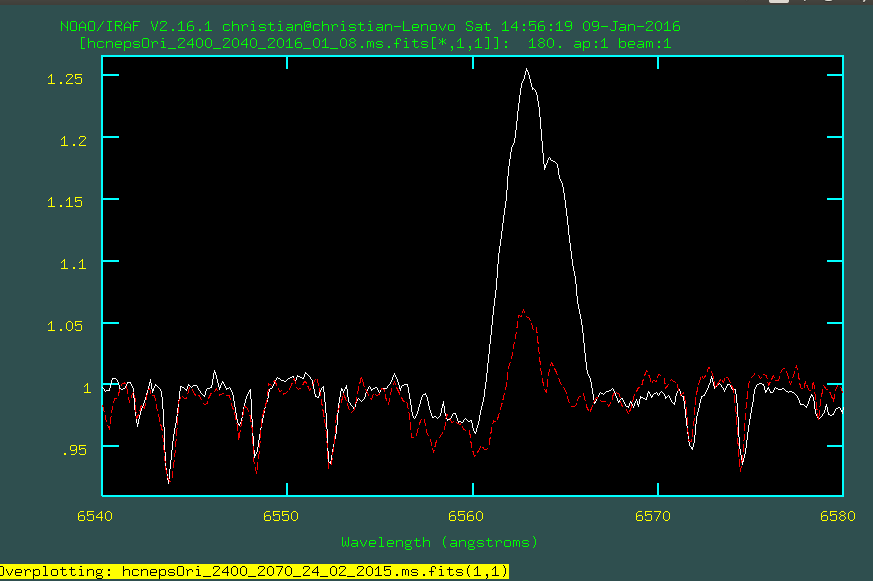Click the deep absorption dip near 6544 angstroms
Viewport: 873px width, 581px height.
point(169,478)
